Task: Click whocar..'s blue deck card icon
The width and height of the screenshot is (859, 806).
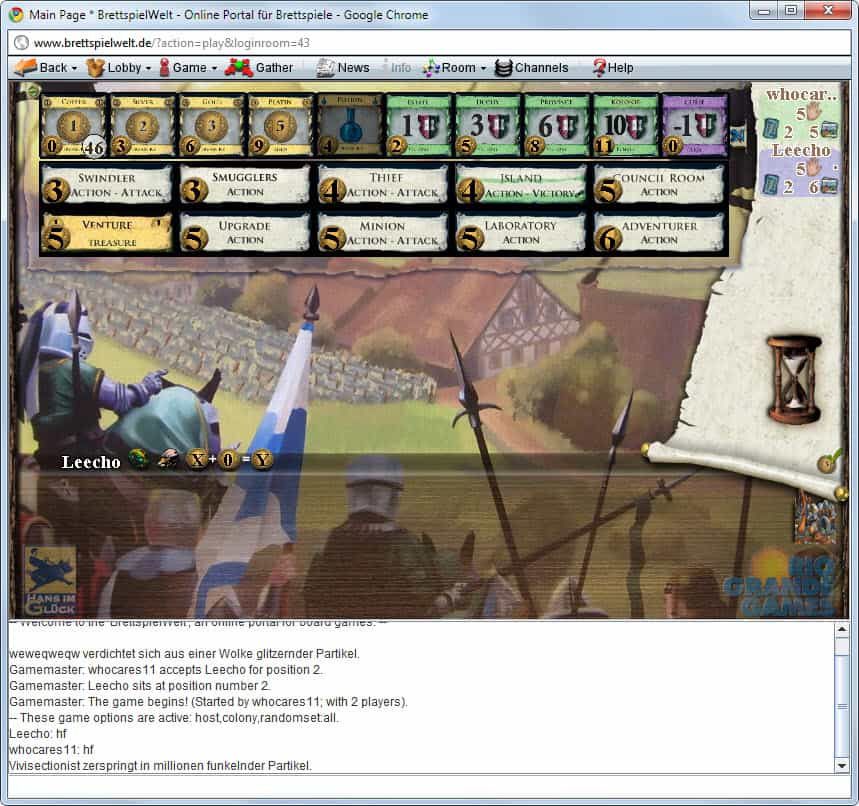Action: (771, 130)
